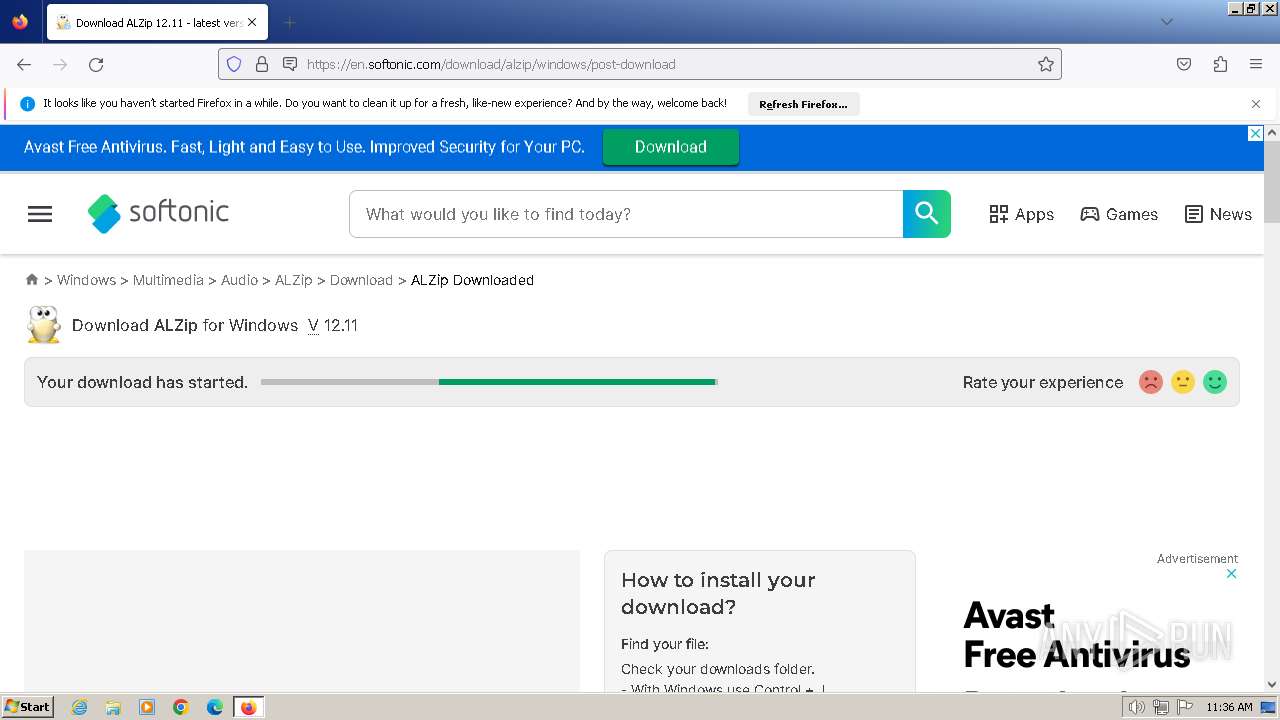This screenshot has height=720, width=1280.
Task: Click the volume speaker tray icon
Action: point(1136,707)
